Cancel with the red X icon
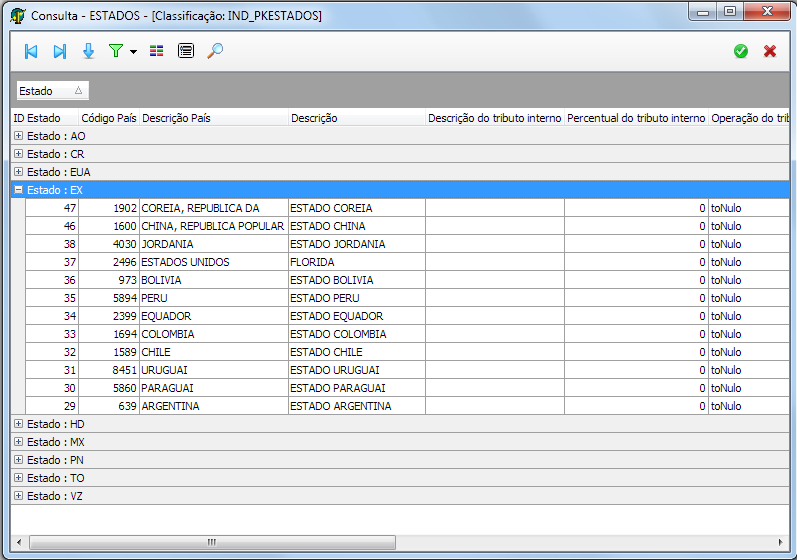Image resolution: width=797 pixels, height=560 pixels. [770, 51]
